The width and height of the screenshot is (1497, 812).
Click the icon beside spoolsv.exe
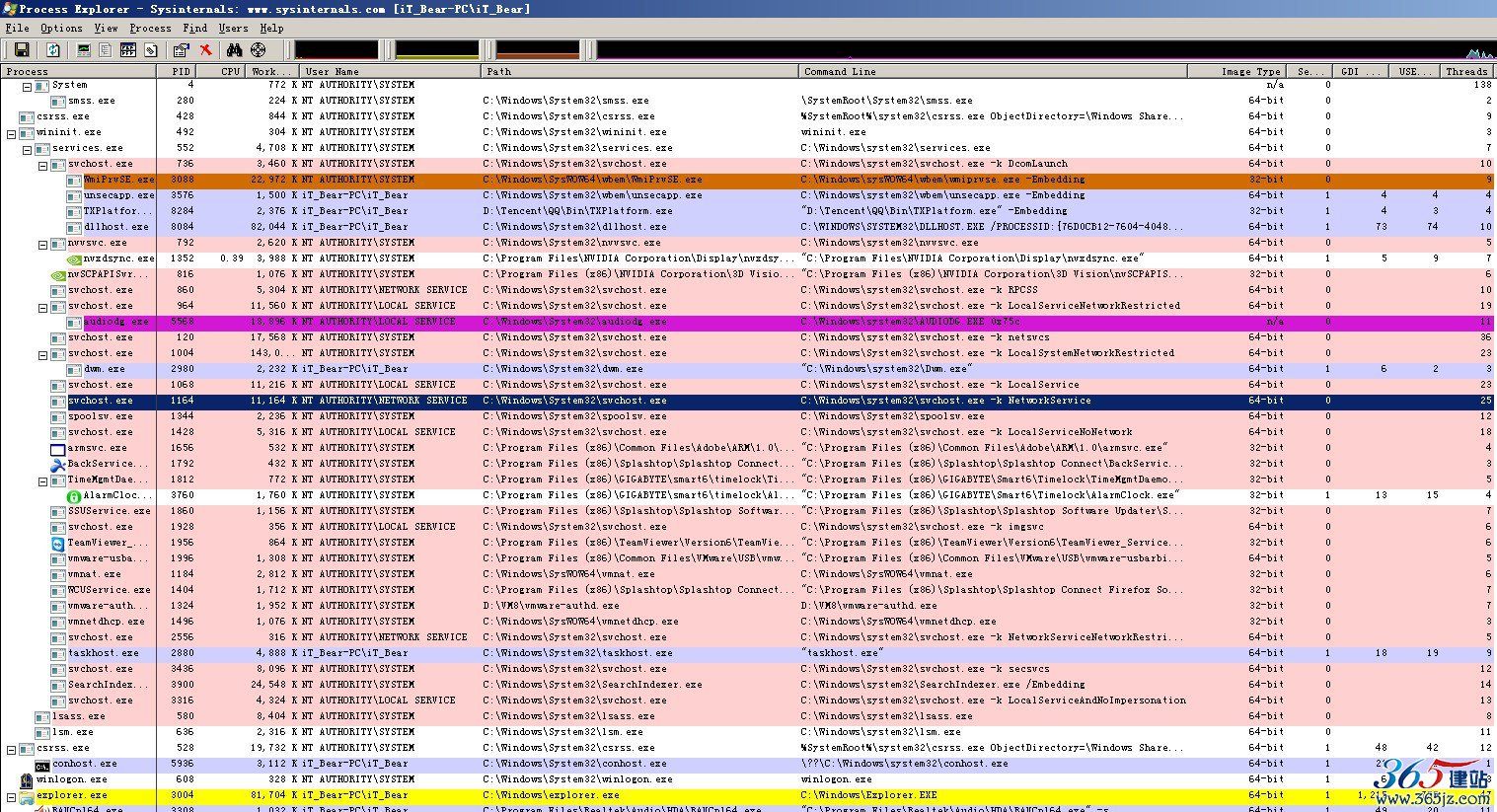click(x=58, y=416)
